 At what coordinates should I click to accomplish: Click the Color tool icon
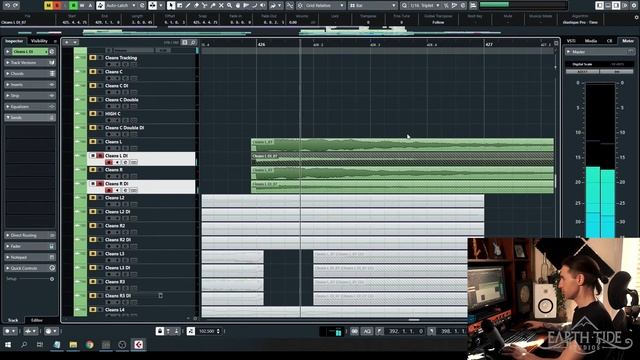(x=273, y=5)
